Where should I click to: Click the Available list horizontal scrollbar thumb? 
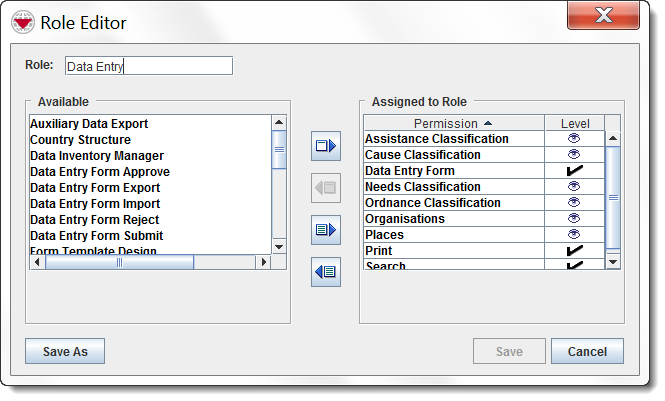[x=118, y=262]
